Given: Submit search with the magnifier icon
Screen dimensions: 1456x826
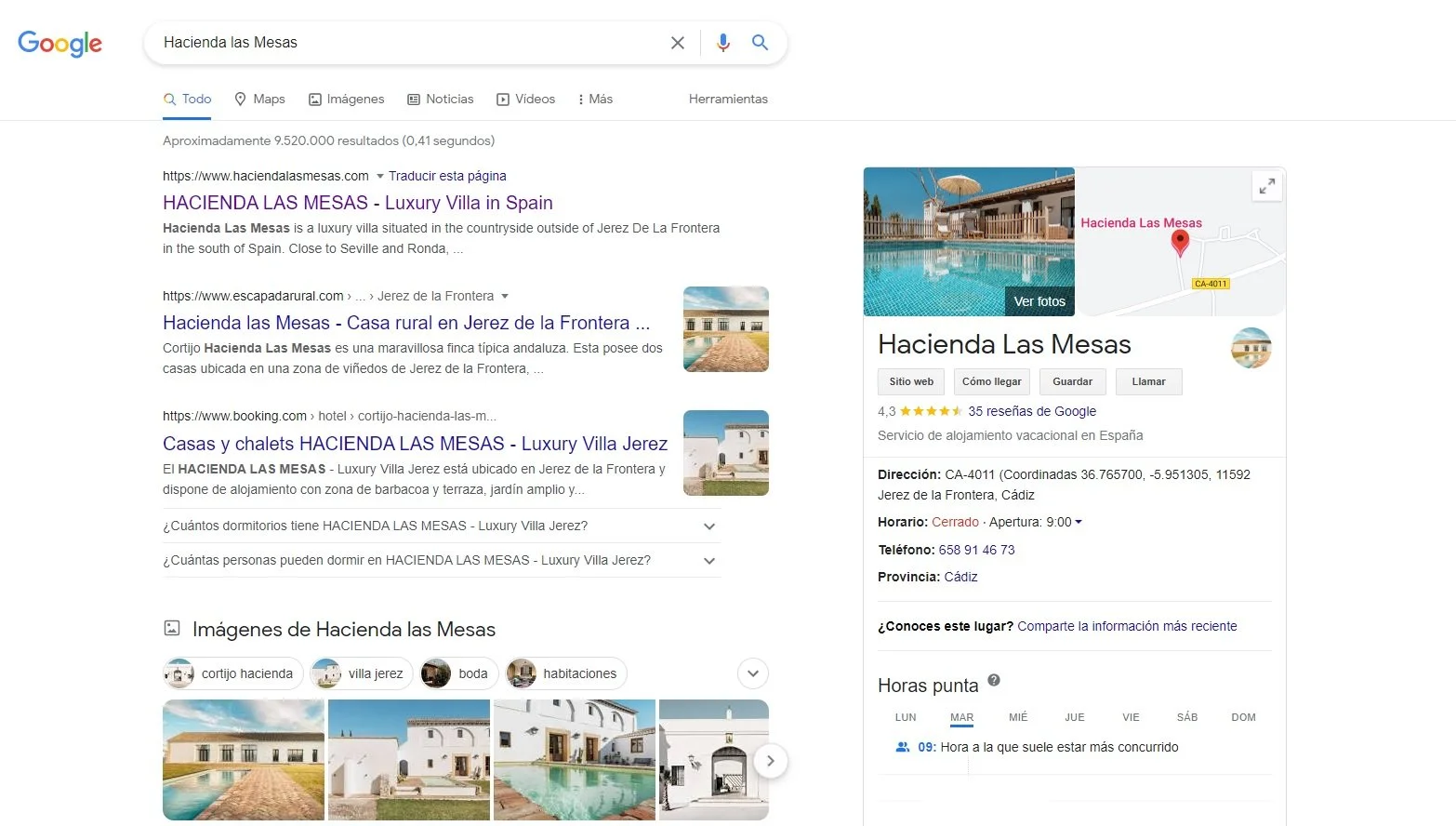Looking at the screenshot, I should [x=760, y=43].
